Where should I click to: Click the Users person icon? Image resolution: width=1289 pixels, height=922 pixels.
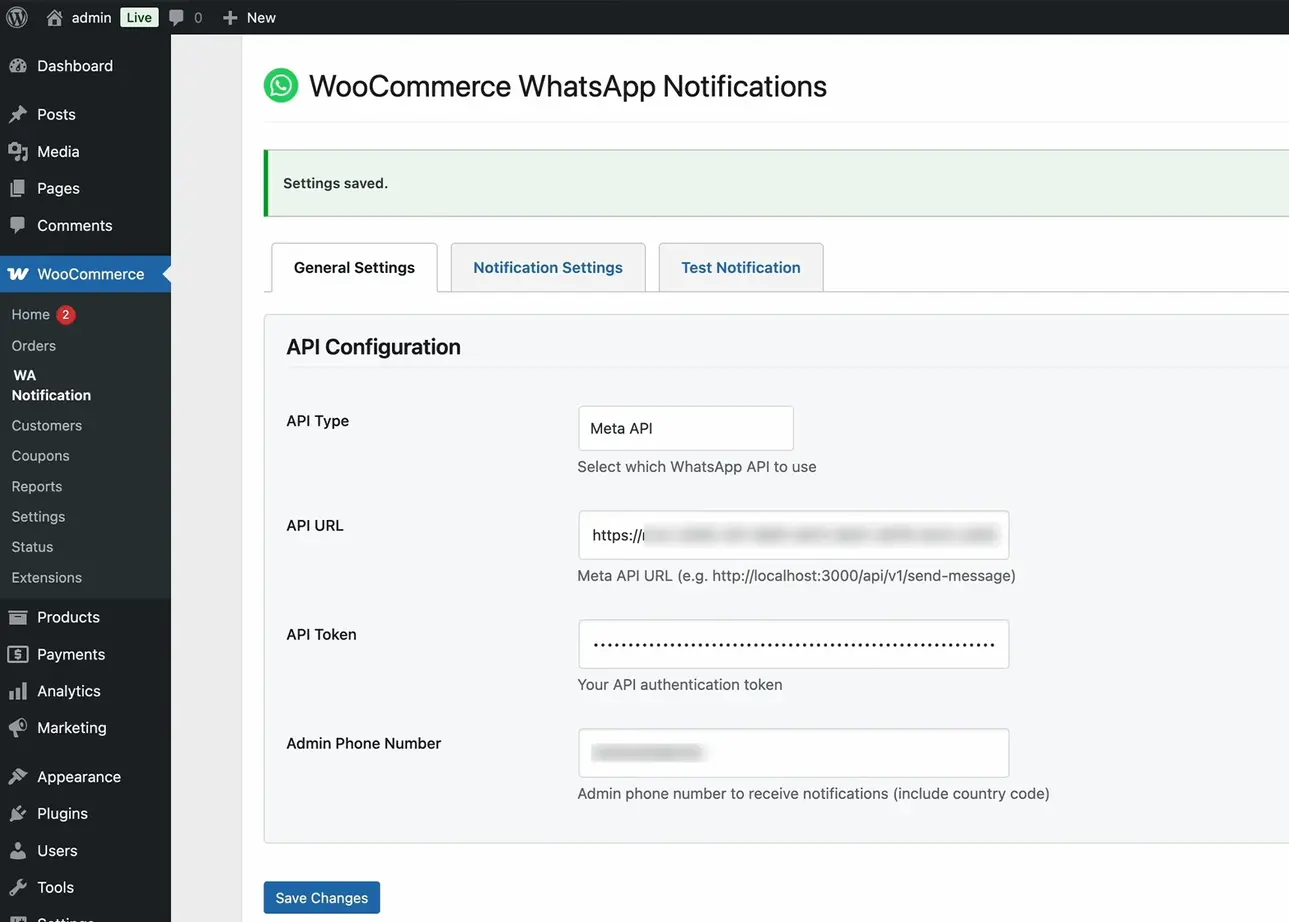18,851
